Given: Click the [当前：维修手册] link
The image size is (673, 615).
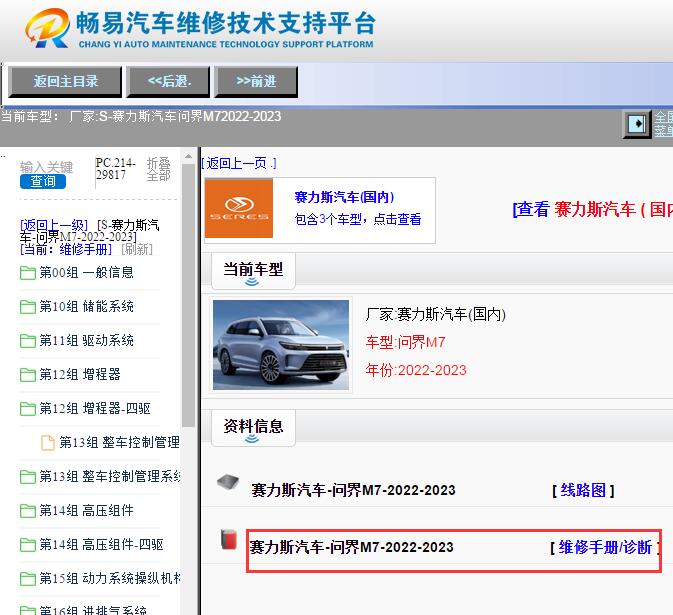Looking at the screenshot, I should coord(66,249).
